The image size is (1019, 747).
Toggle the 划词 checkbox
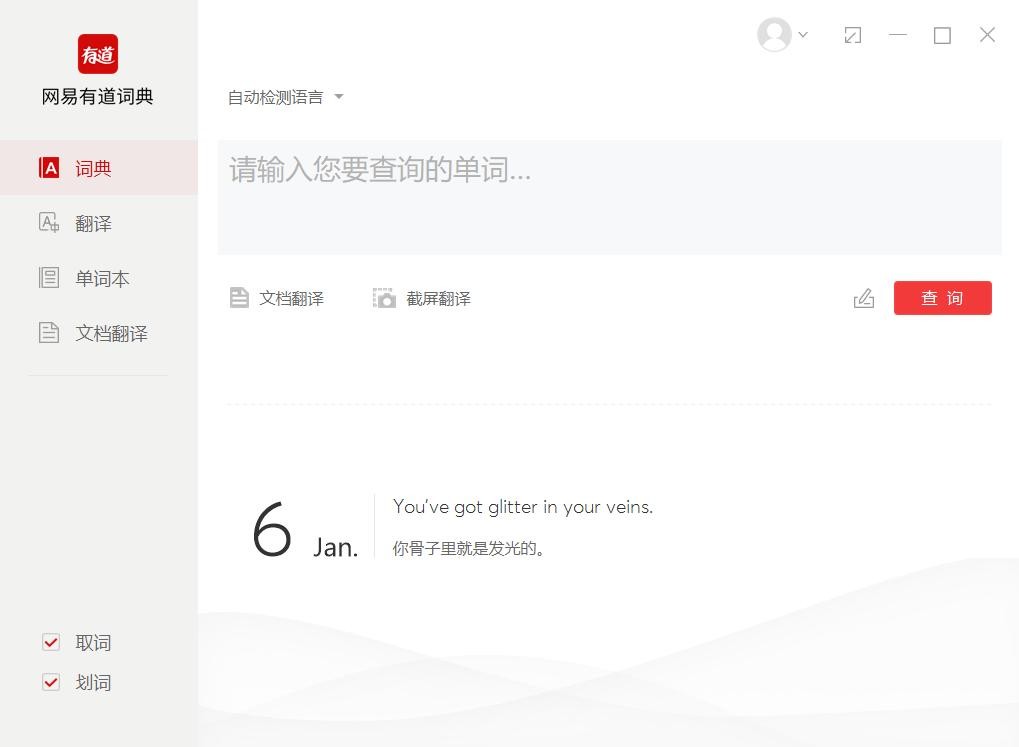pyautogui.click(x=51, y=682)
